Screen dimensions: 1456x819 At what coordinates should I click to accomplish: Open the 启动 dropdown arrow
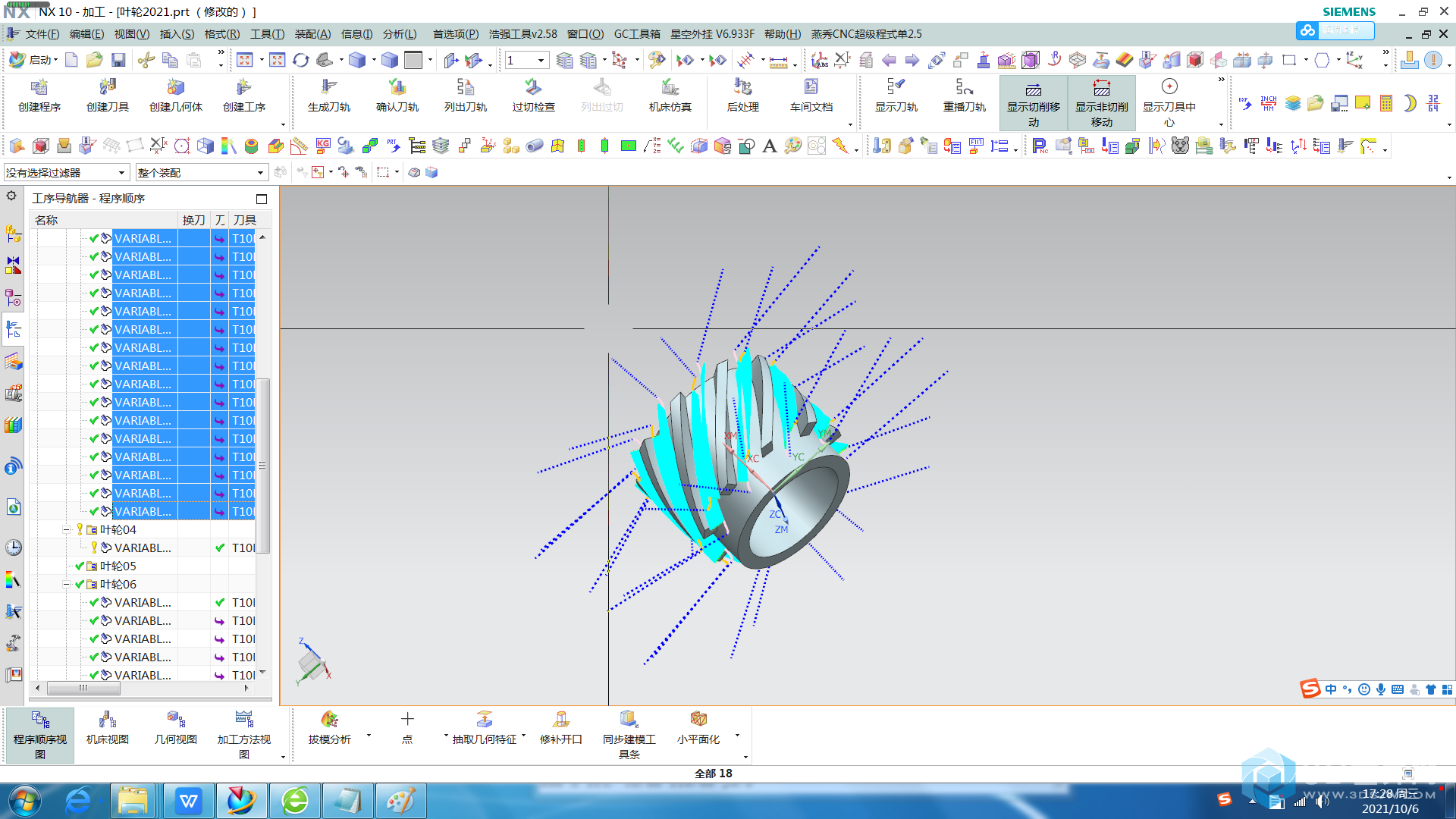(55, 60)
